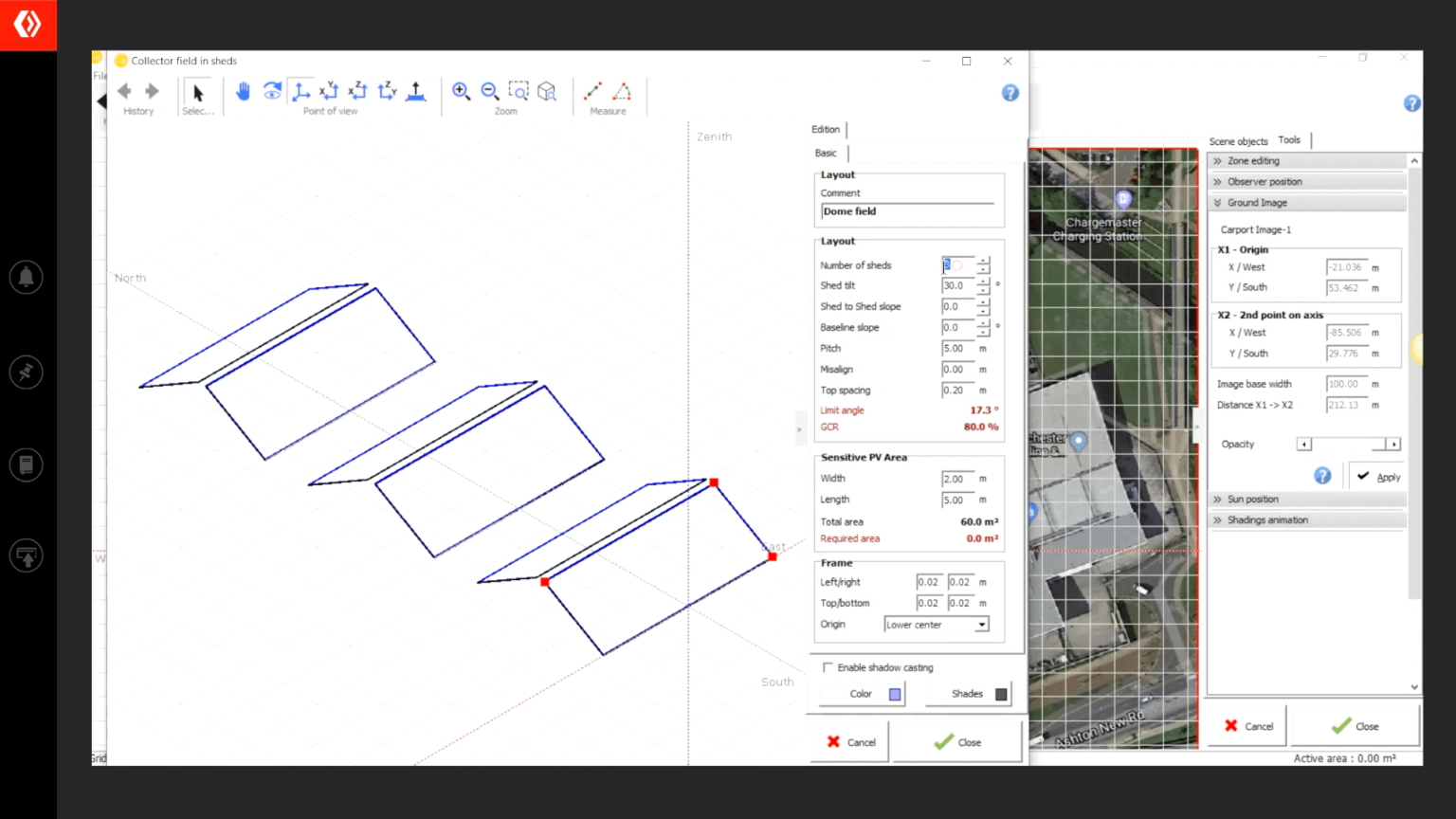The height and width of the screenshot is (819, 1456).
Task: Switch to XZ point of view
Action: click(x=357, y=91)
